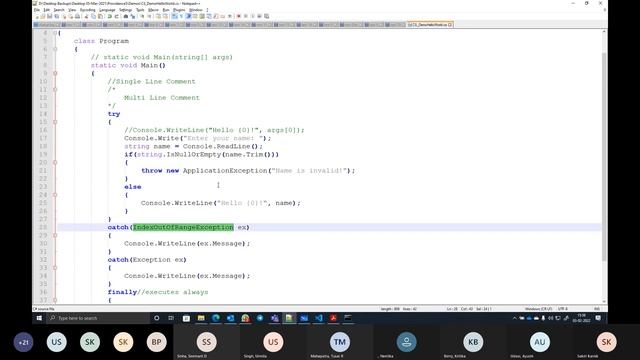Toggle Synchronize Horizontal Scrolling
This screenshot has width=640, height=360.
pos(165,16)
